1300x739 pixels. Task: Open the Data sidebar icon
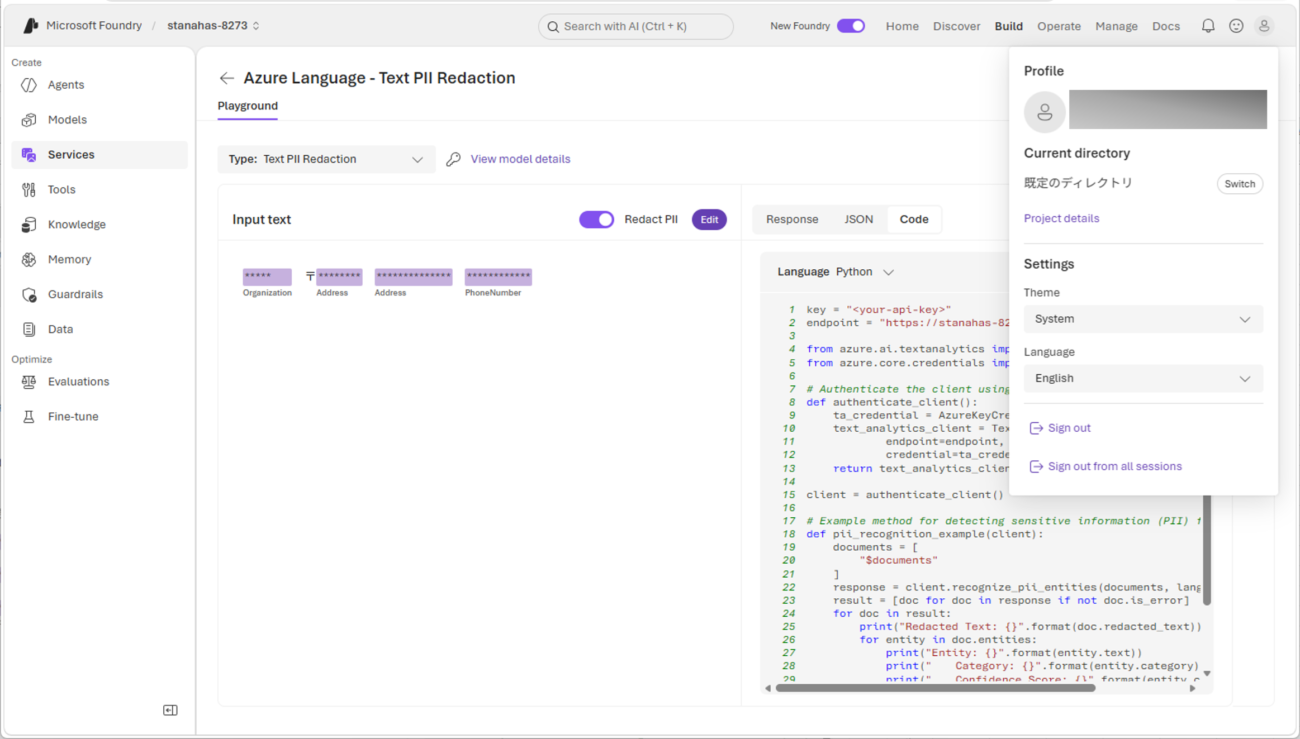[29, 329]
